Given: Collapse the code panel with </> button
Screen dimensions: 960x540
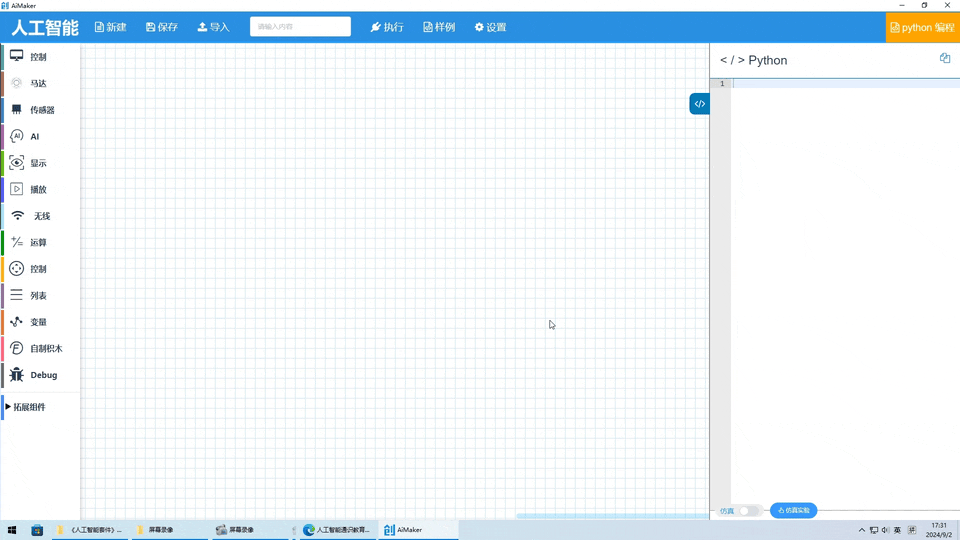Looking at the screenshot, I should (x=699, y=104).
